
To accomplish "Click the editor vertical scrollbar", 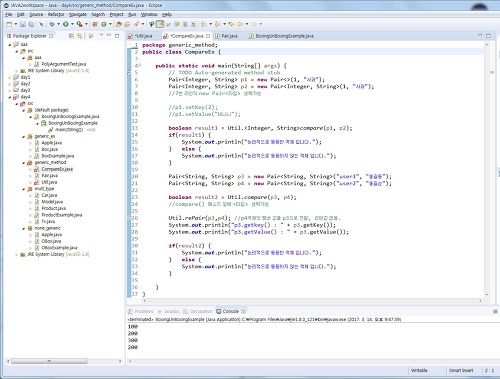I will (x=487, y=169).
